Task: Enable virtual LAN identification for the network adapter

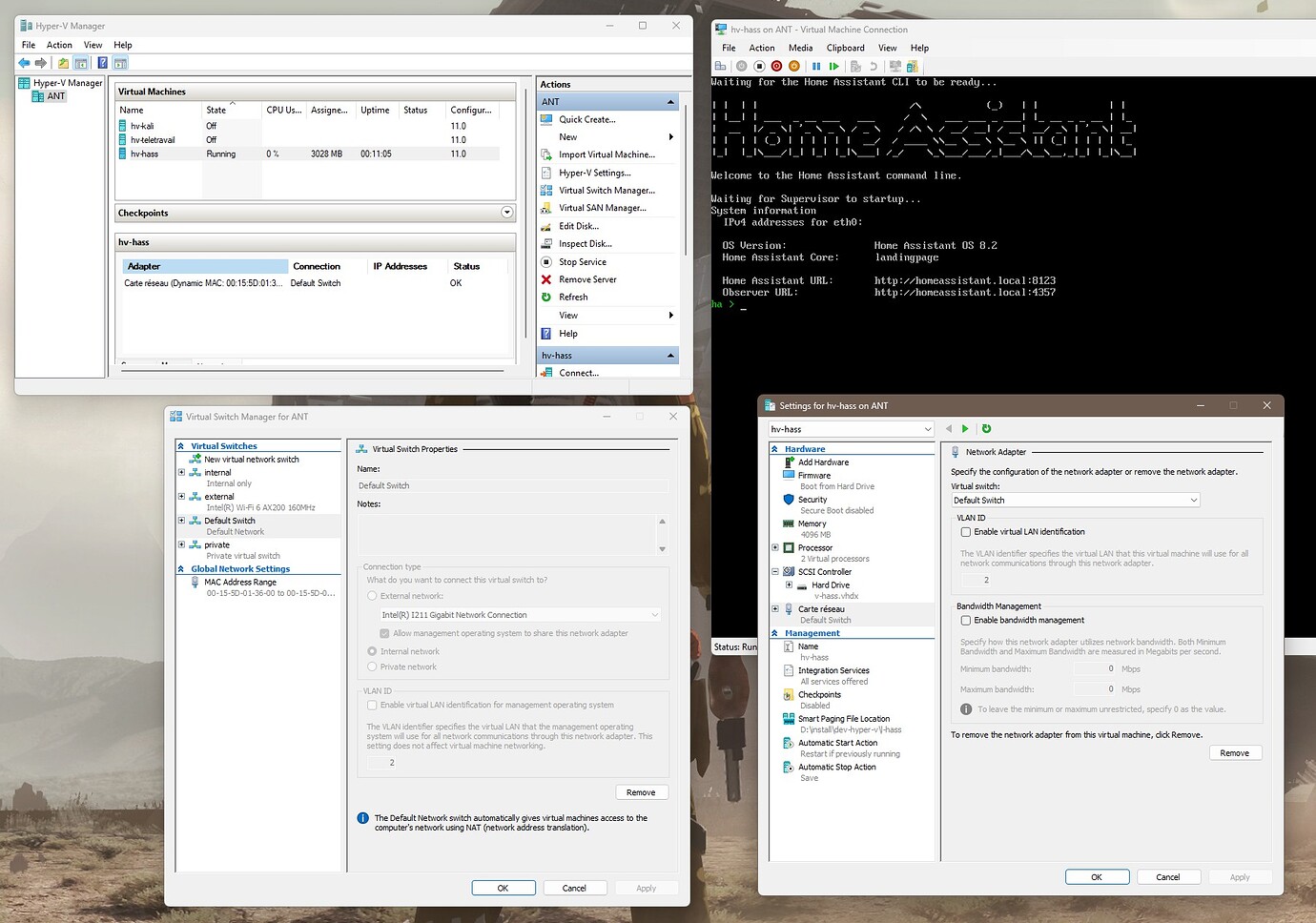Action: (x=966, y=532)
